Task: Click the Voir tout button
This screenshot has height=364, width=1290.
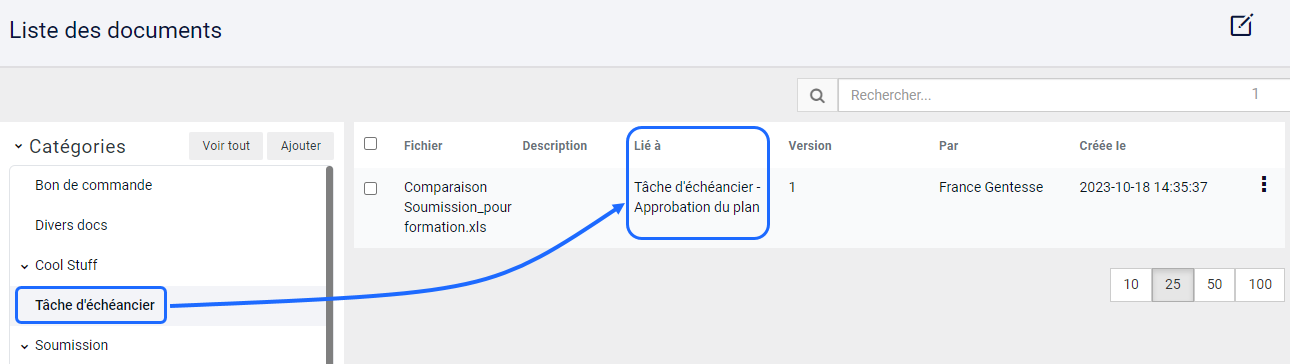Action: point(226,146)
